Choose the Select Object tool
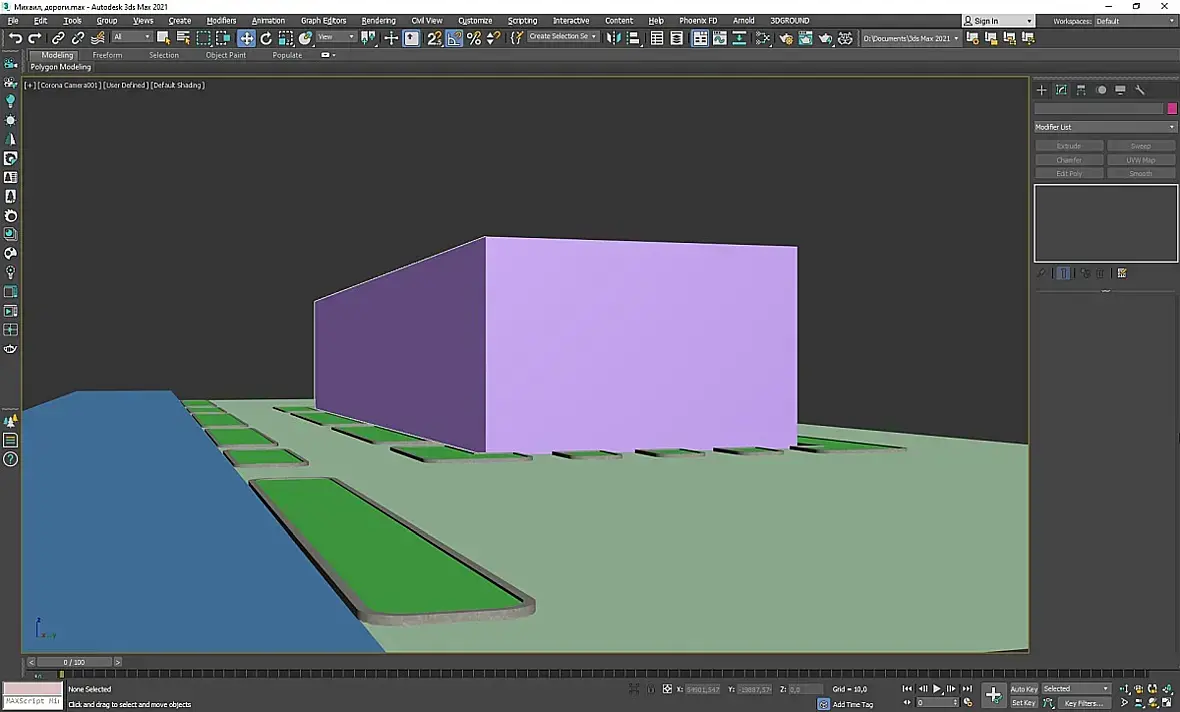 tap(163, 38)
